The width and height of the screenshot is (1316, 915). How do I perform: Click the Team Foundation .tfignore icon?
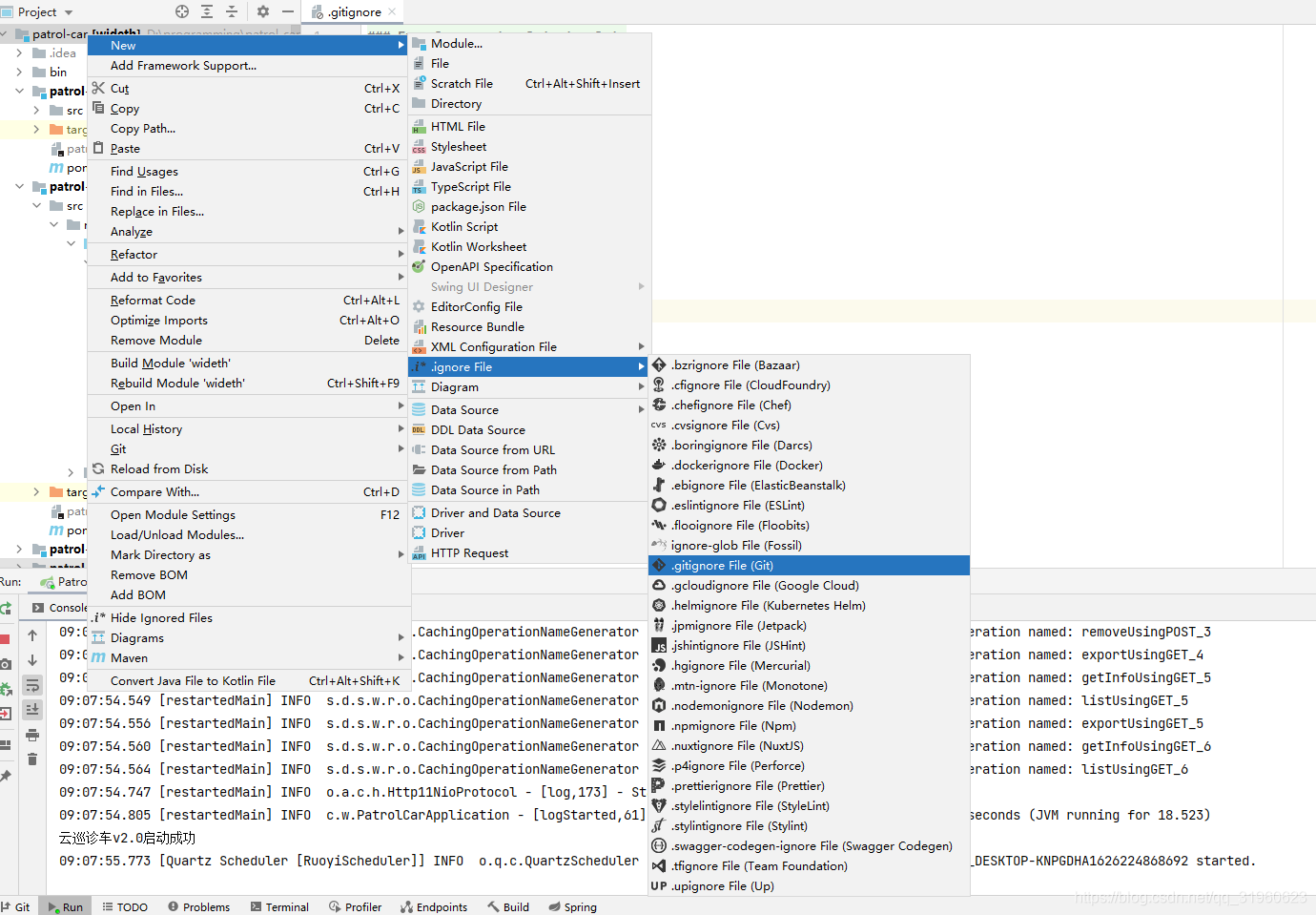(659, 866)
